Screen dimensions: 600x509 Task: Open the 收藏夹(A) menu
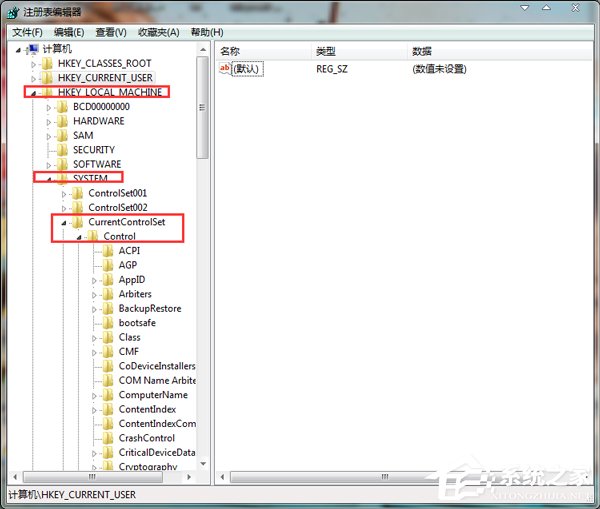158,32
